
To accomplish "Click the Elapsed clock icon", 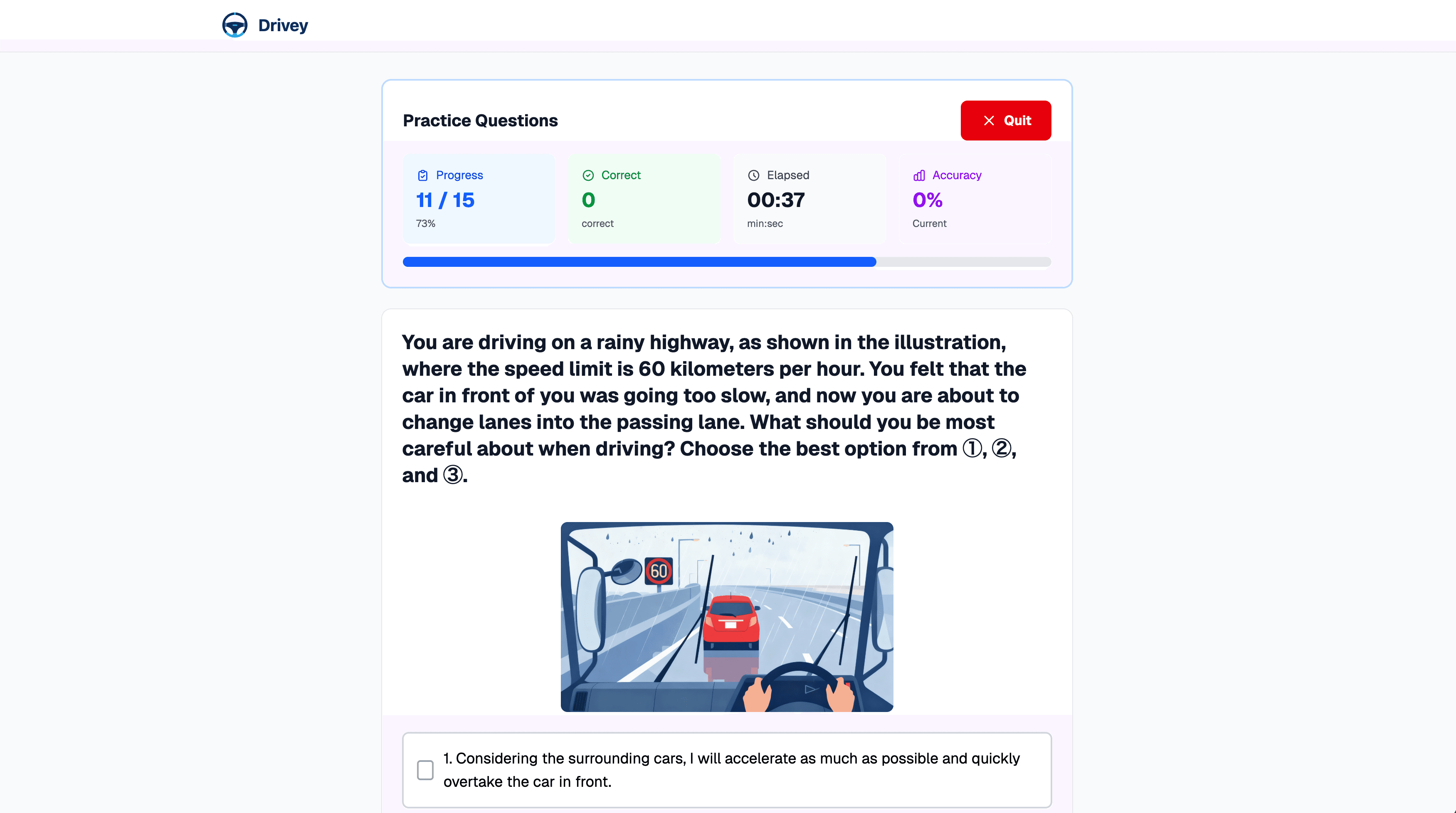I will tap(753, 175).
